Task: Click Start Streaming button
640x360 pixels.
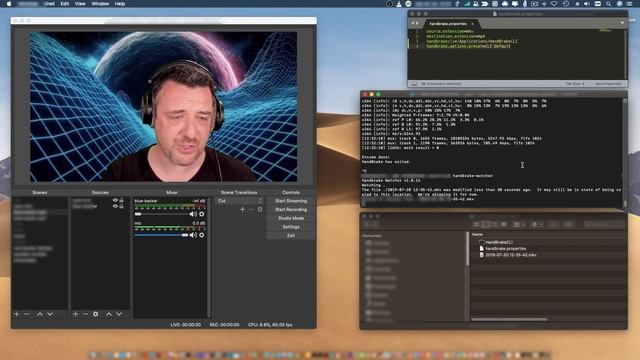Action: [291, 201]
